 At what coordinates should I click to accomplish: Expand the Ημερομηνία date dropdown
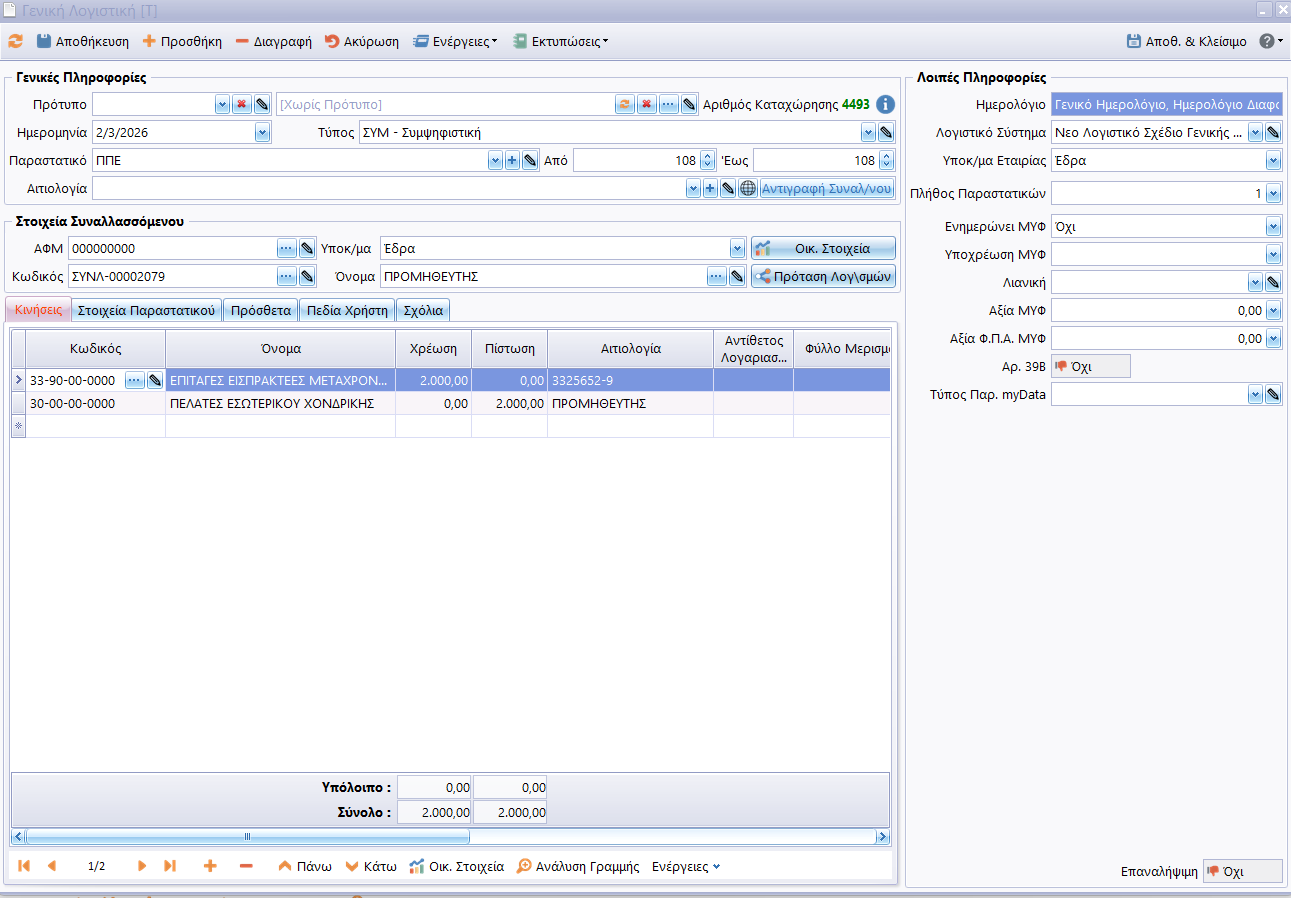point(262,132)
